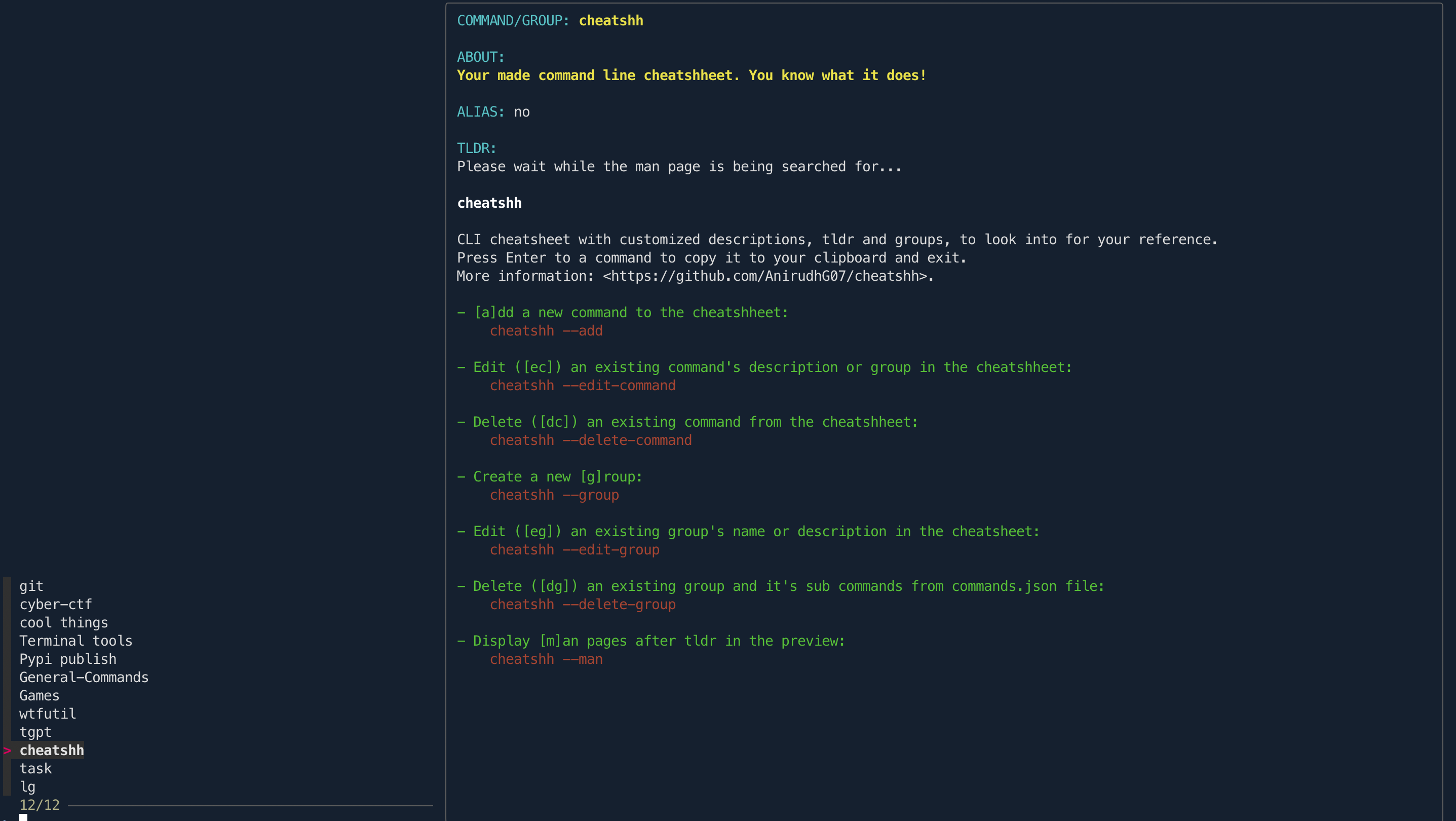Image resolution: width=1456 pixels, height=821 pixels.
Task: Click the highlighted 'cheatshh' list entry
Action: click(52, 751)
